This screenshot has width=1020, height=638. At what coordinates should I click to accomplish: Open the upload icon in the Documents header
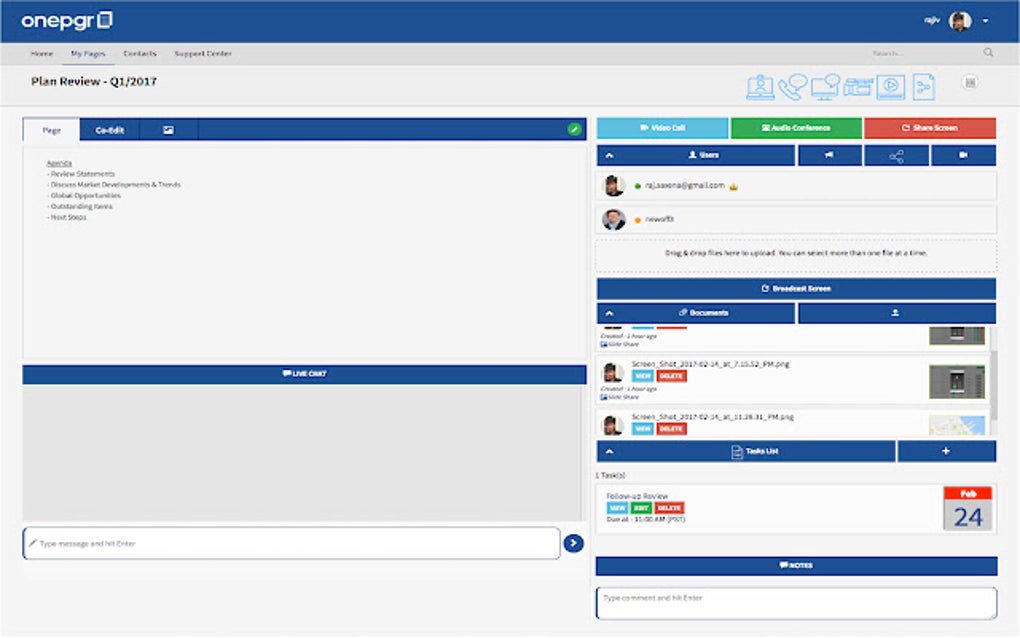(896, 312)
